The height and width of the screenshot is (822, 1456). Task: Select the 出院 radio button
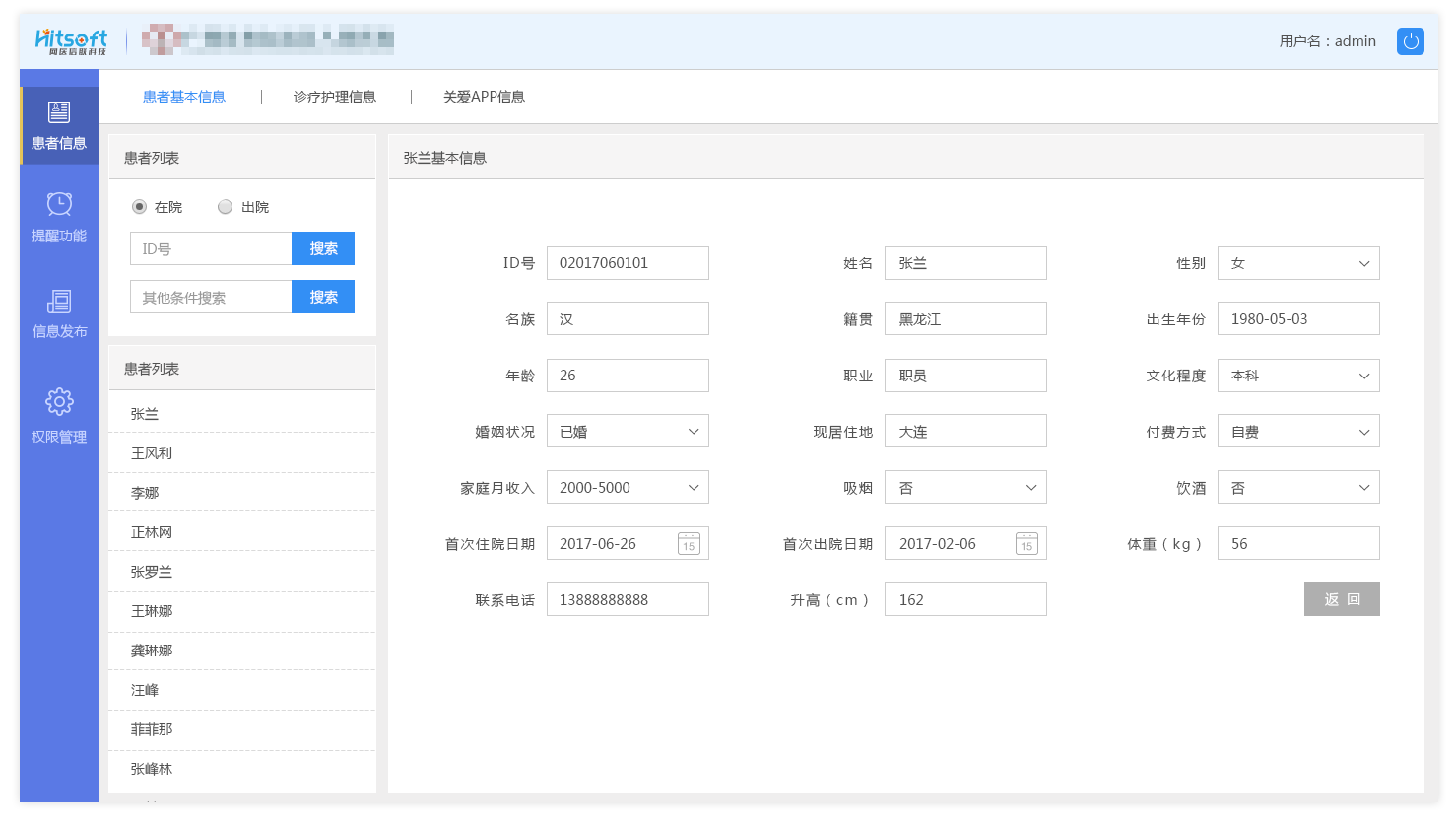point(225,207)
